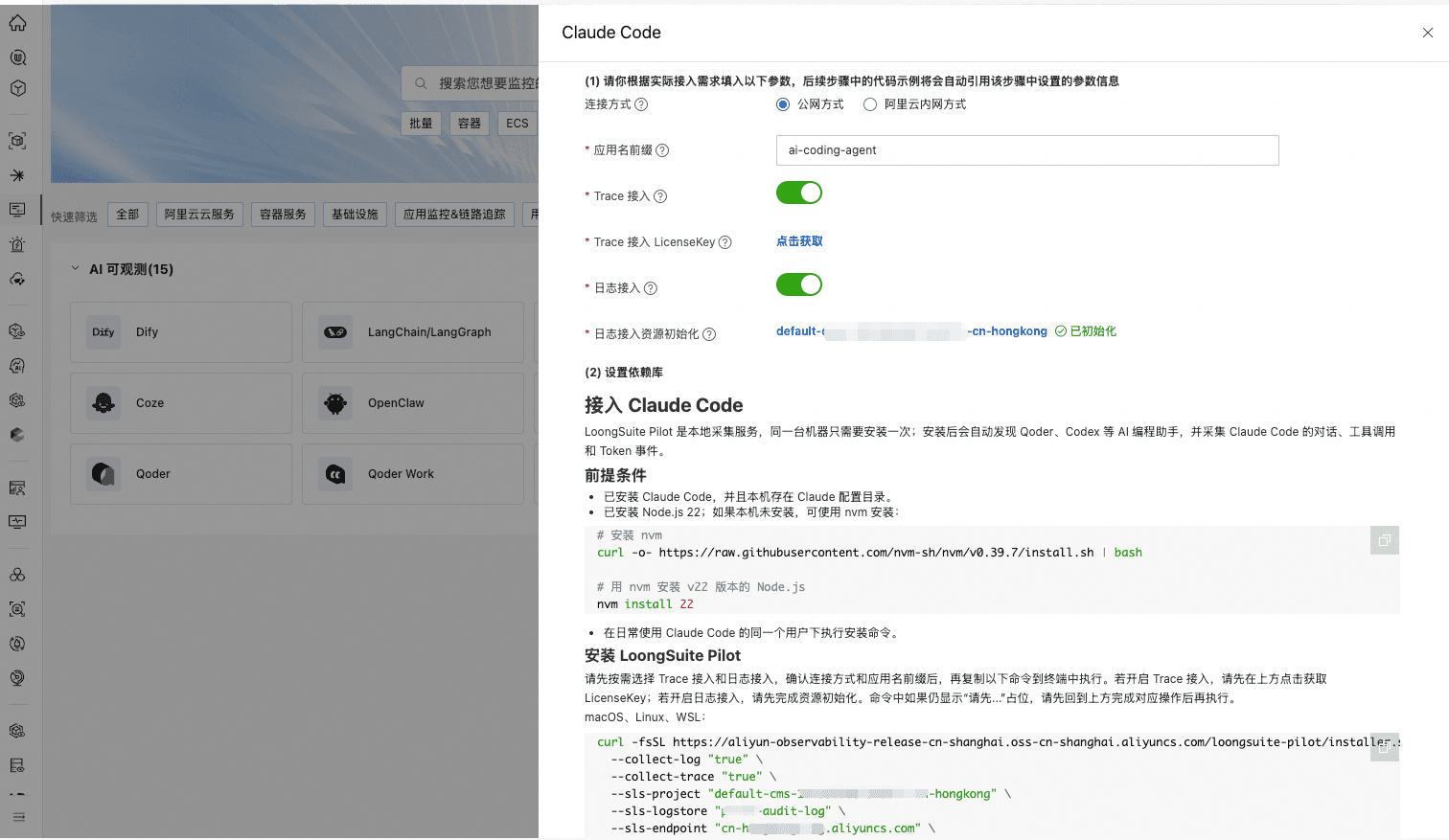Show help for 日志接入
The image size is (1449, 840).
pyautogui.click(x=651, y=288)
